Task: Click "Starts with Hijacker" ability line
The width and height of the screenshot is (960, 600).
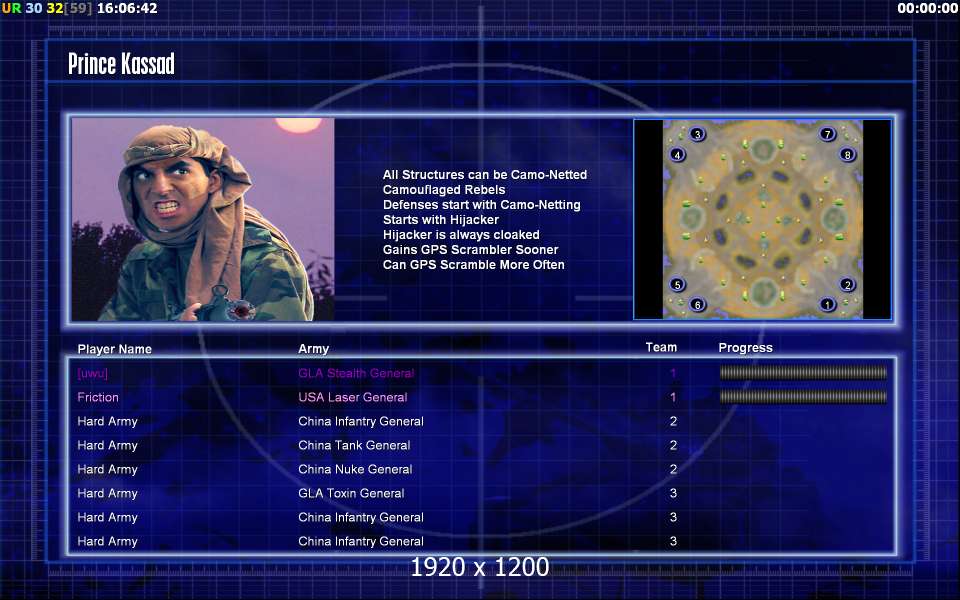Action: click(441, 220)
